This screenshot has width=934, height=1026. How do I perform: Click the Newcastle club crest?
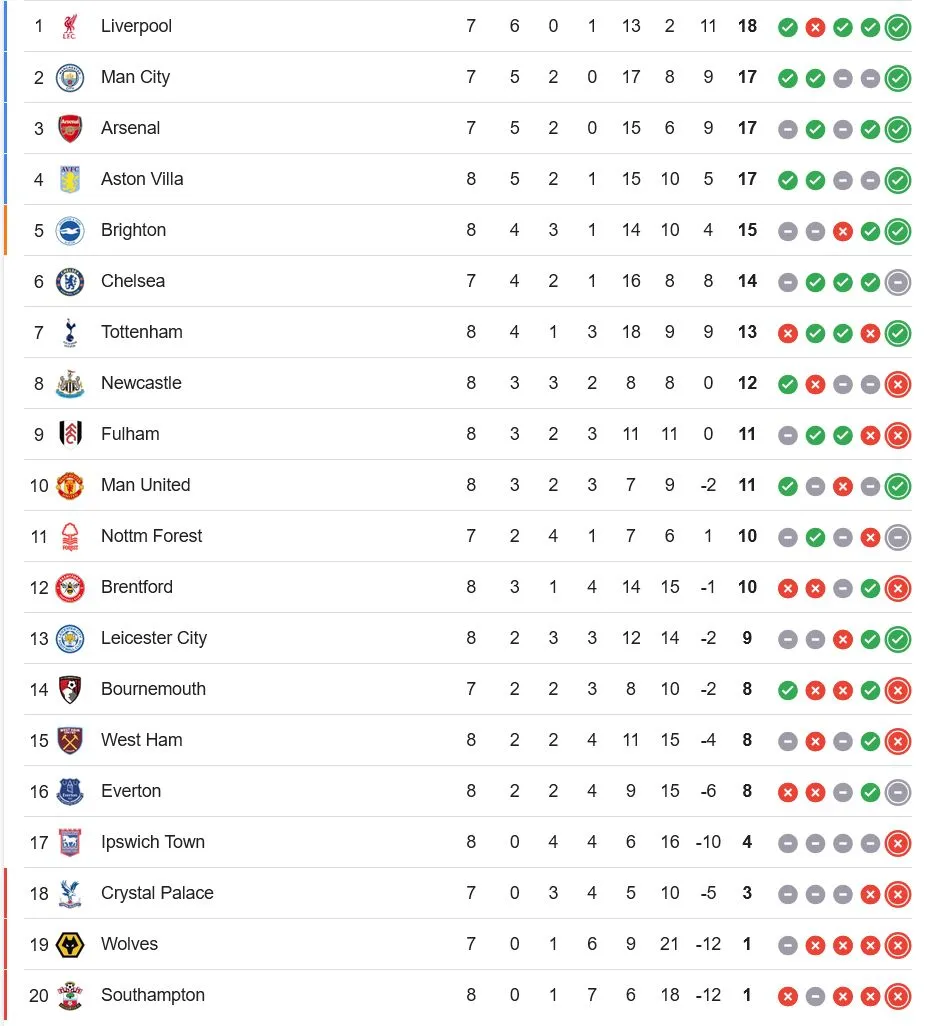click(x=68, y=383)
